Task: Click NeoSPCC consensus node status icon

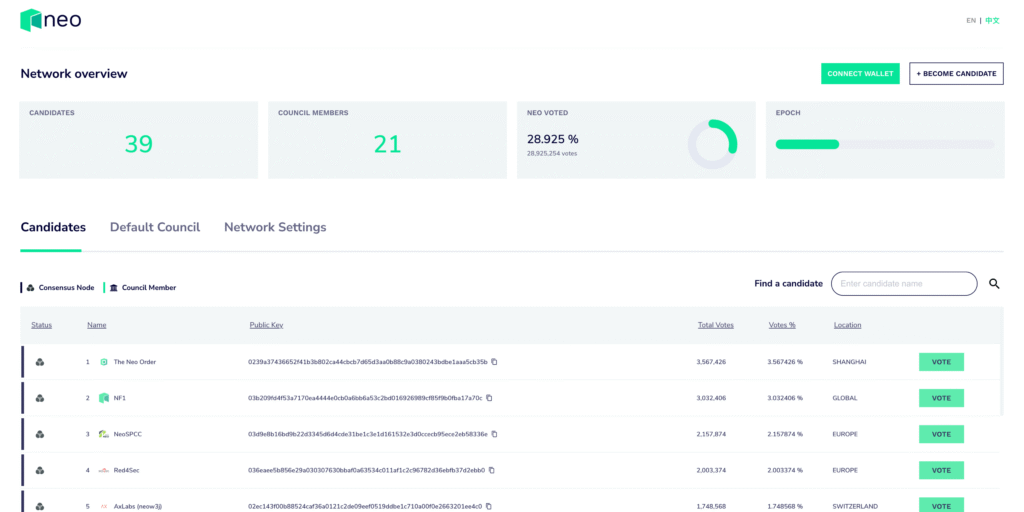Action: tap(40, 434)
